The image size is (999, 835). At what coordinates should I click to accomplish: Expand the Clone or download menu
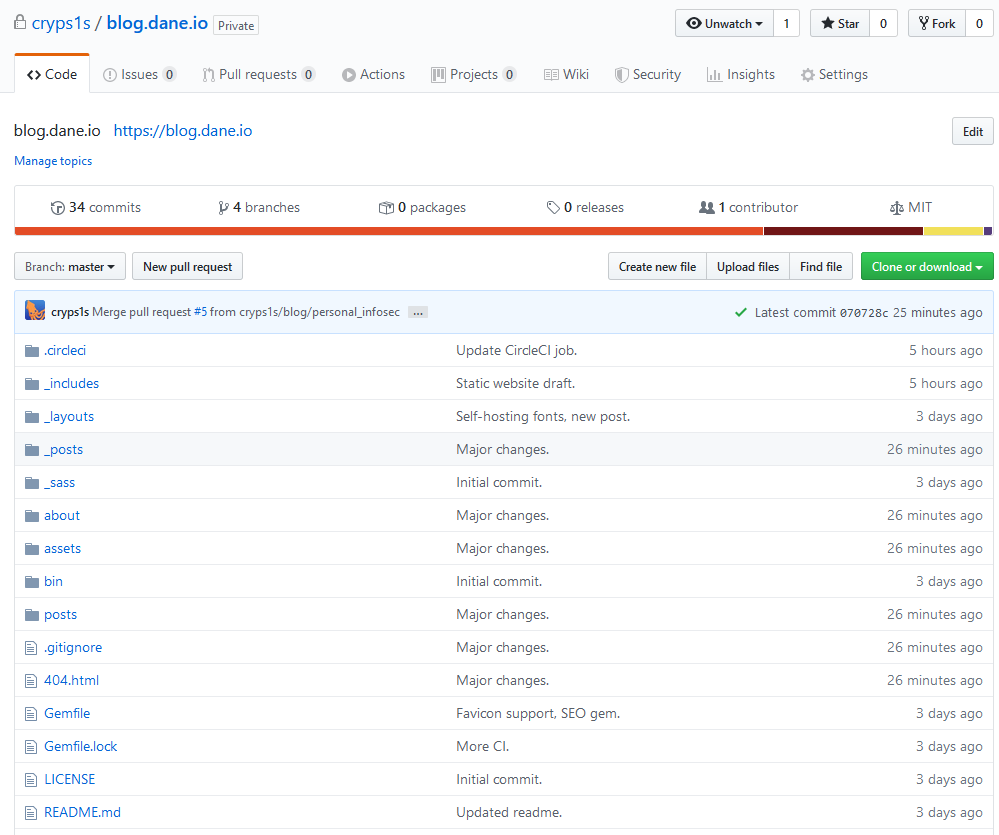point(927,266)
